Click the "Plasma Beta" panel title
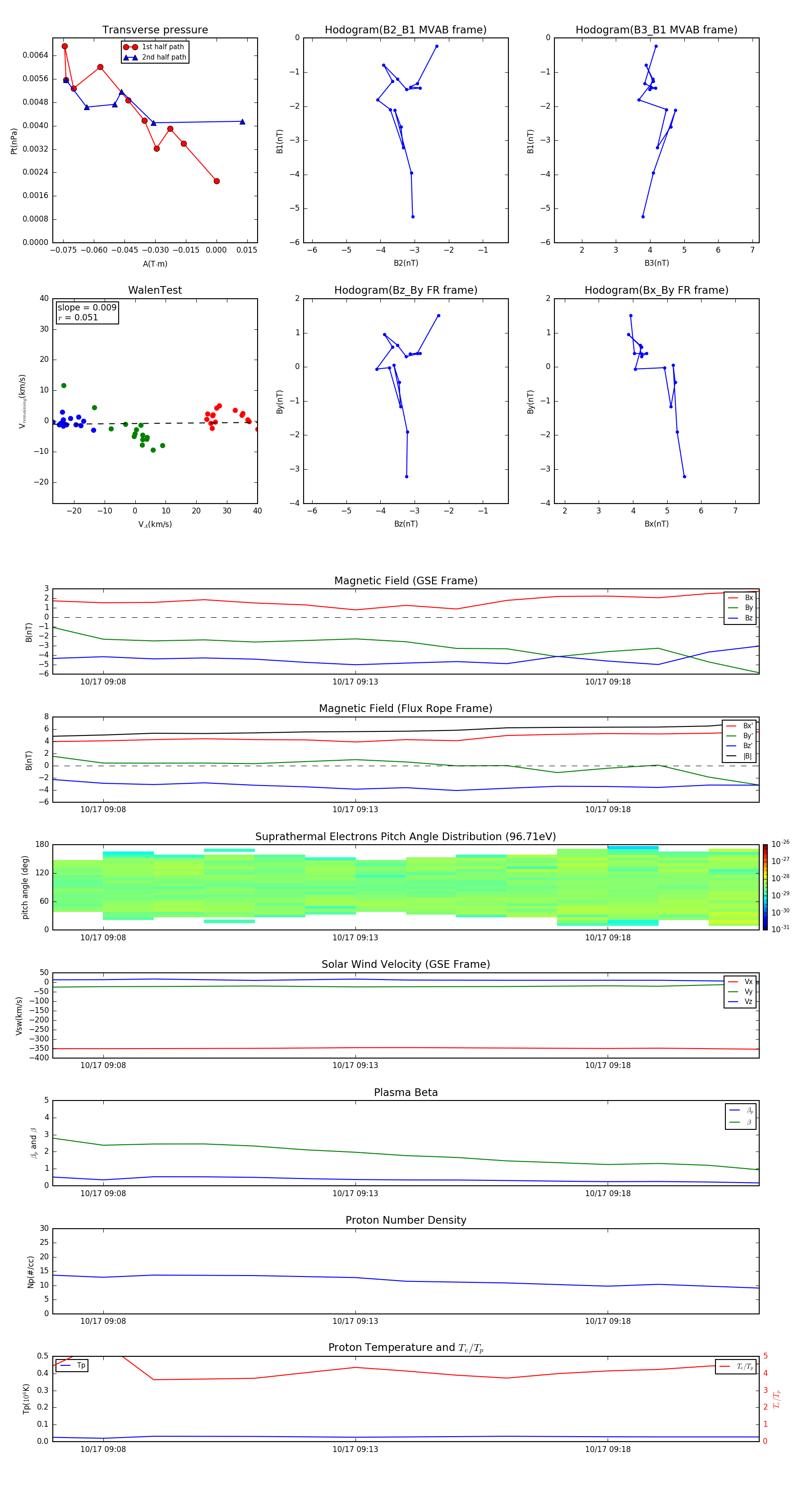This screenshot has height=1489, width=812. tap(406, 1093)
